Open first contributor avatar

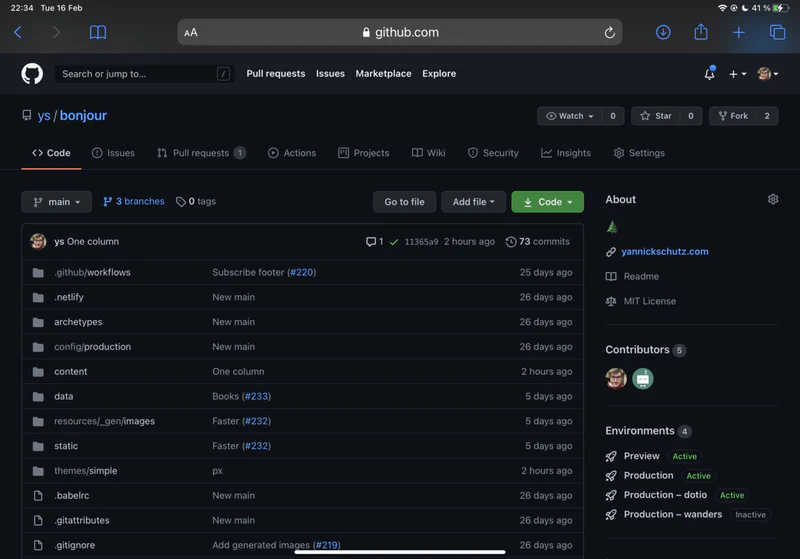point(616,378)
